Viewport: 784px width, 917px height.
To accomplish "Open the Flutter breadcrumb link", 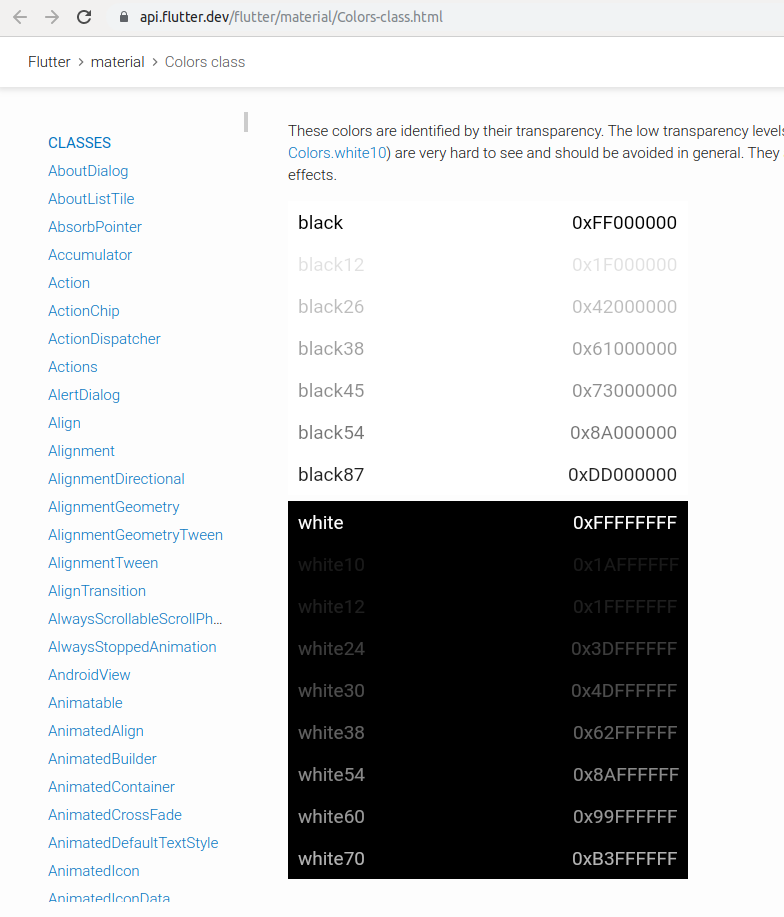I will click(x=49, y=62).
